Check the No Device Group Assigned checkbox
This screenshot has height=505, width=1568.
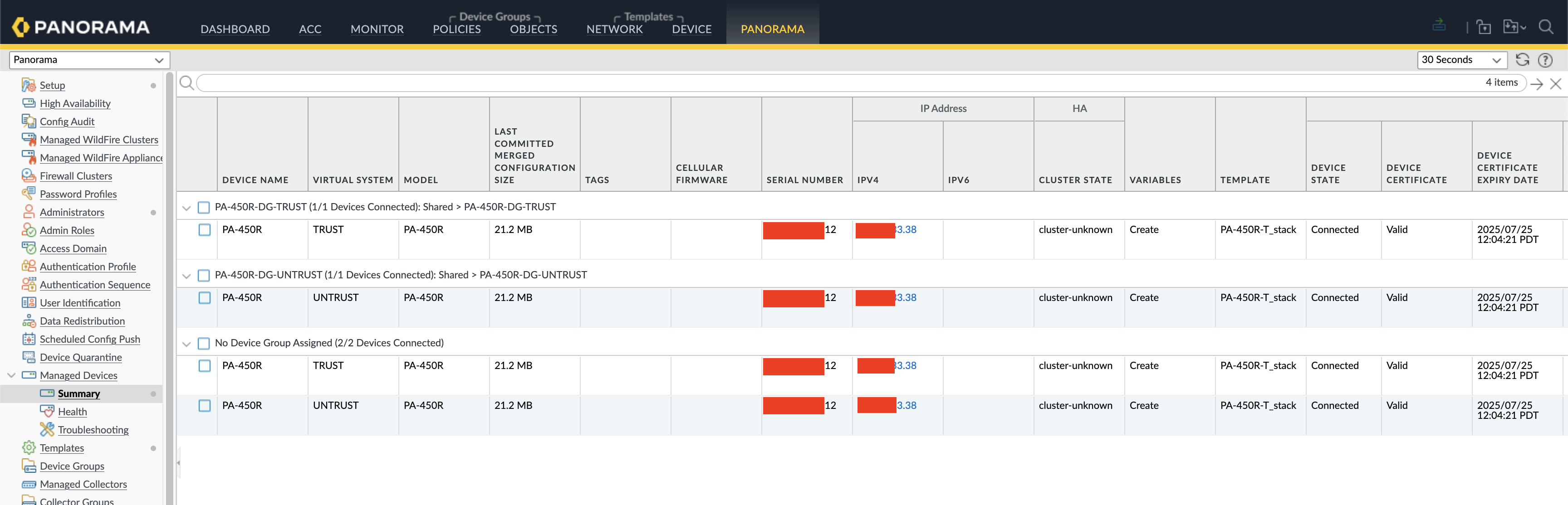204,343
